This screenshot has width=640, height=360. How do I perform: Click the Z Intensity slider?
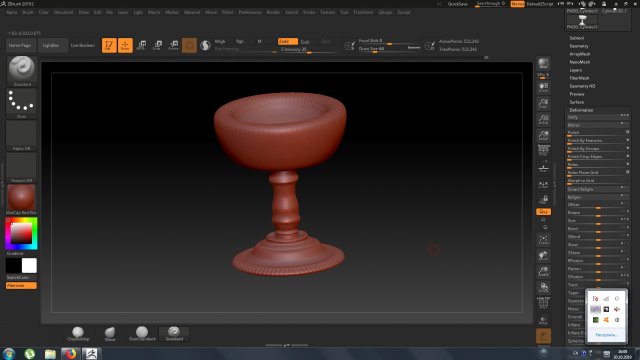point(309,50)
